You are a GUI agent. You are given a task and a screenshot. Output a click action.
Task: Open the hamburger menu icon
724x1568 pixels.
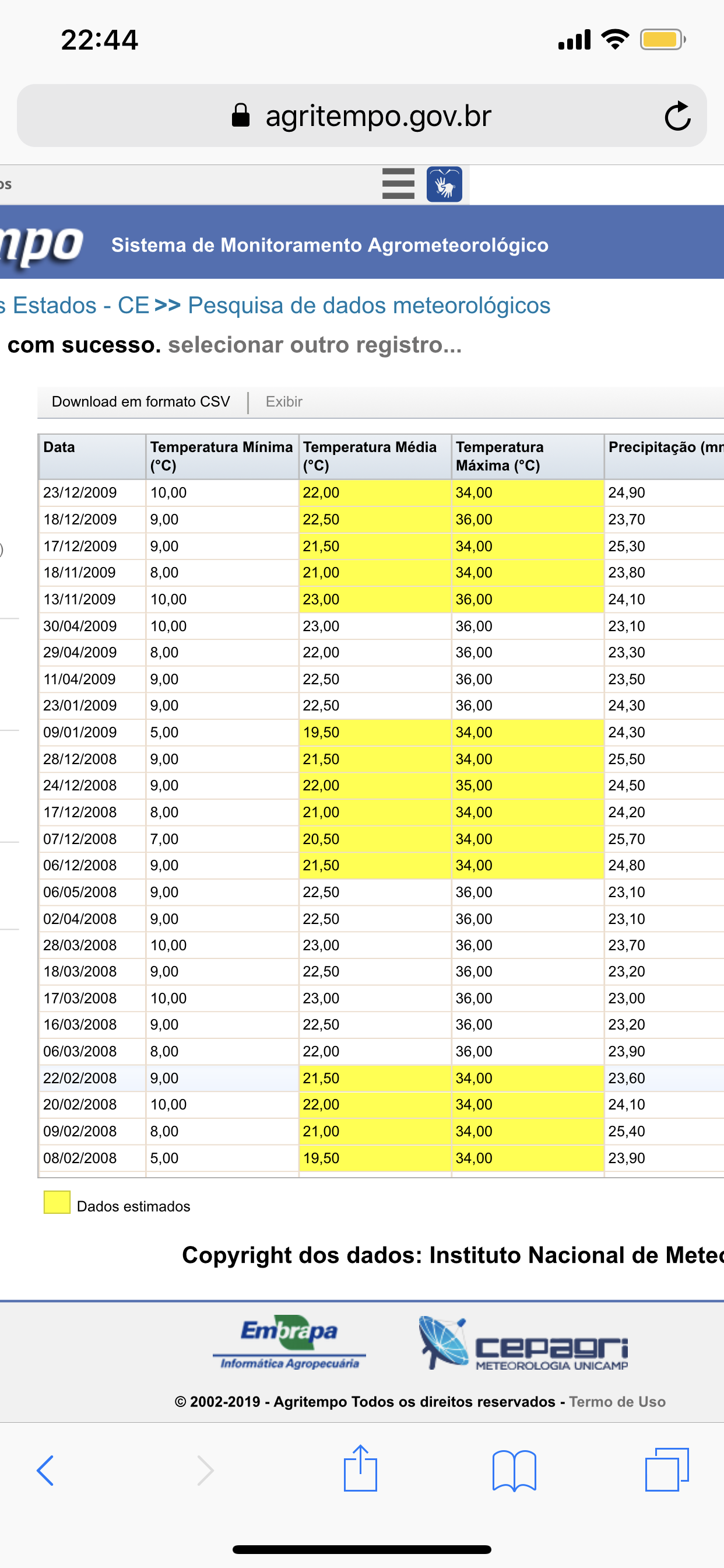point(399,184)
